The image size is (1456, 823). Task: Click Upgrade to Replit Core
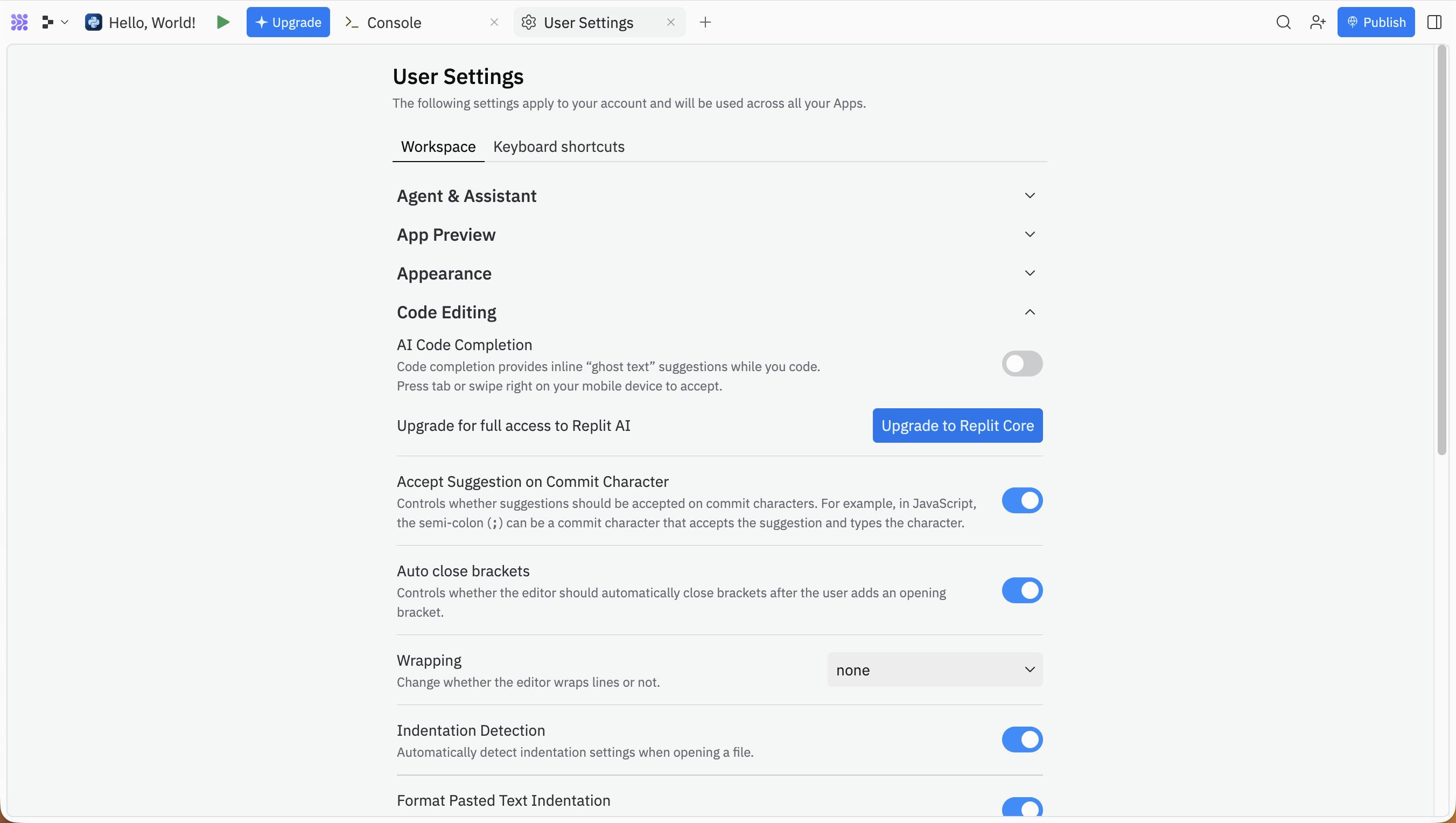point(957,426)
